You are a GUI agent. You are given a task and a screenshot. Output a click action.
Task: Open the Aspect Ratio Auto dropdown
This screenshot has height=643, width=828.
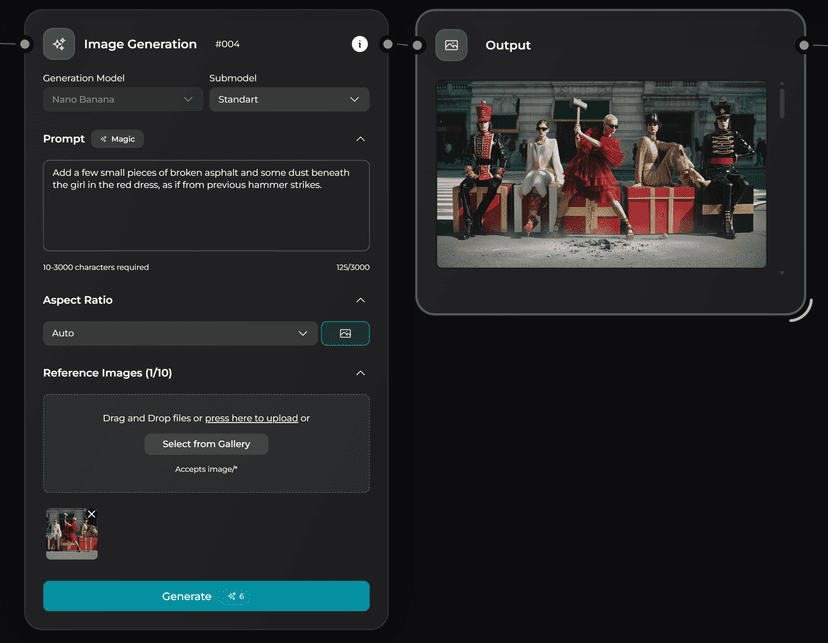point(180,333)
